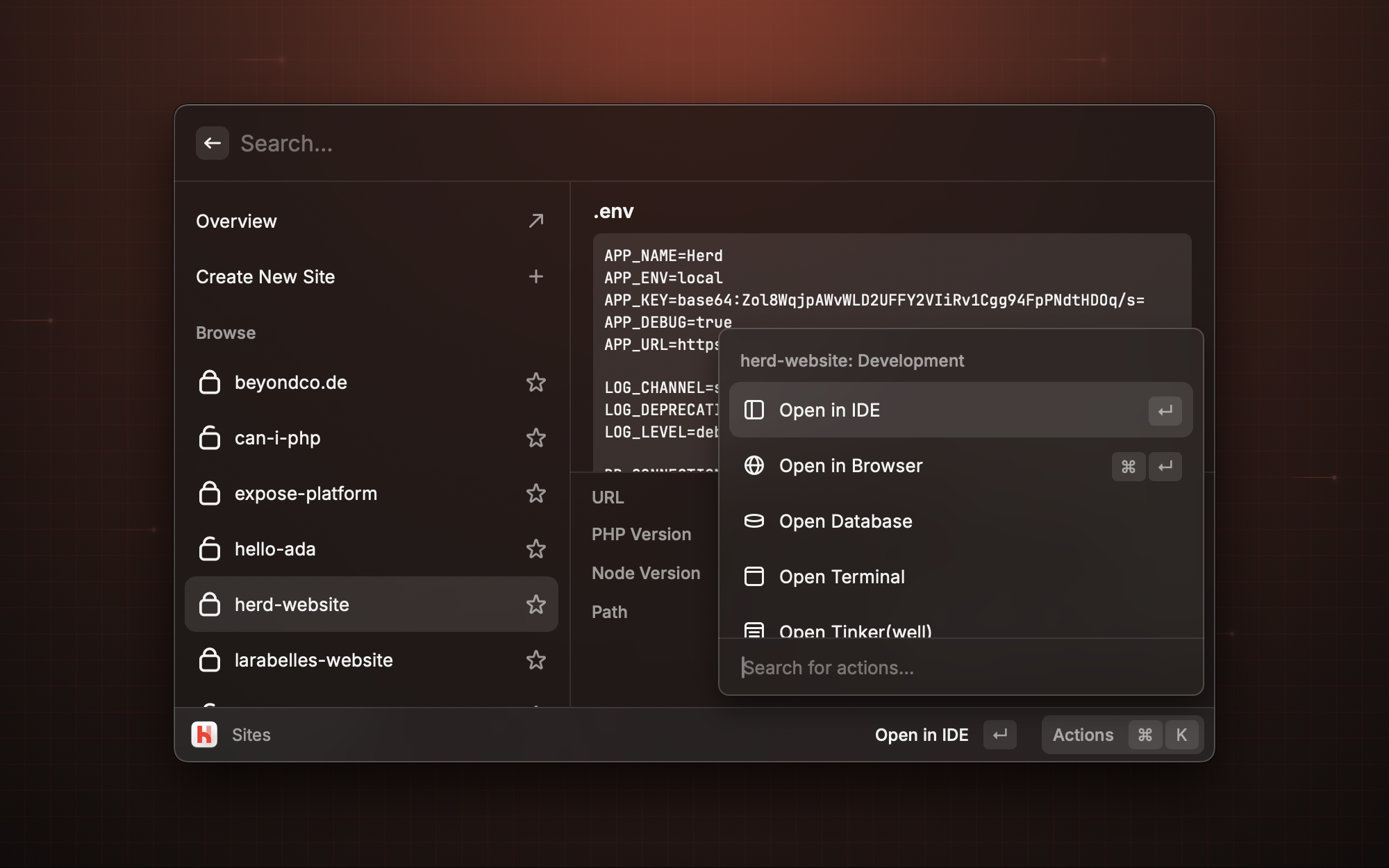This screenshot has width=1389, height=868.
Task: Click the lock icon for expose-platform
Action: [x=209, y=493]
